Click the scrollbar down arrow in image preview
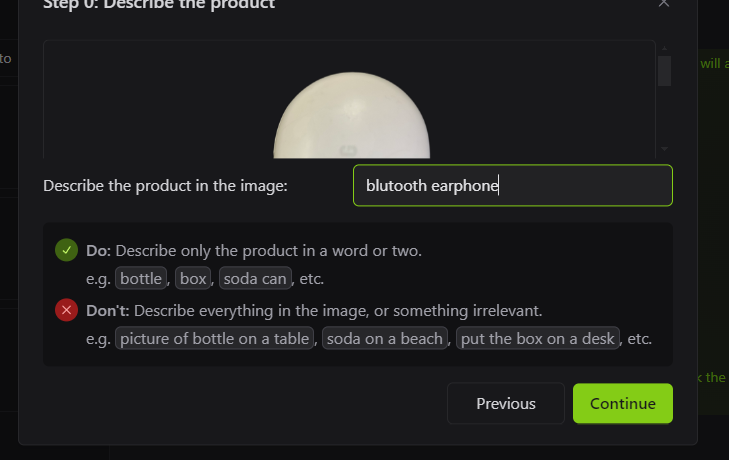The width and height of the screenshot is (729, 460). point(664,149)
